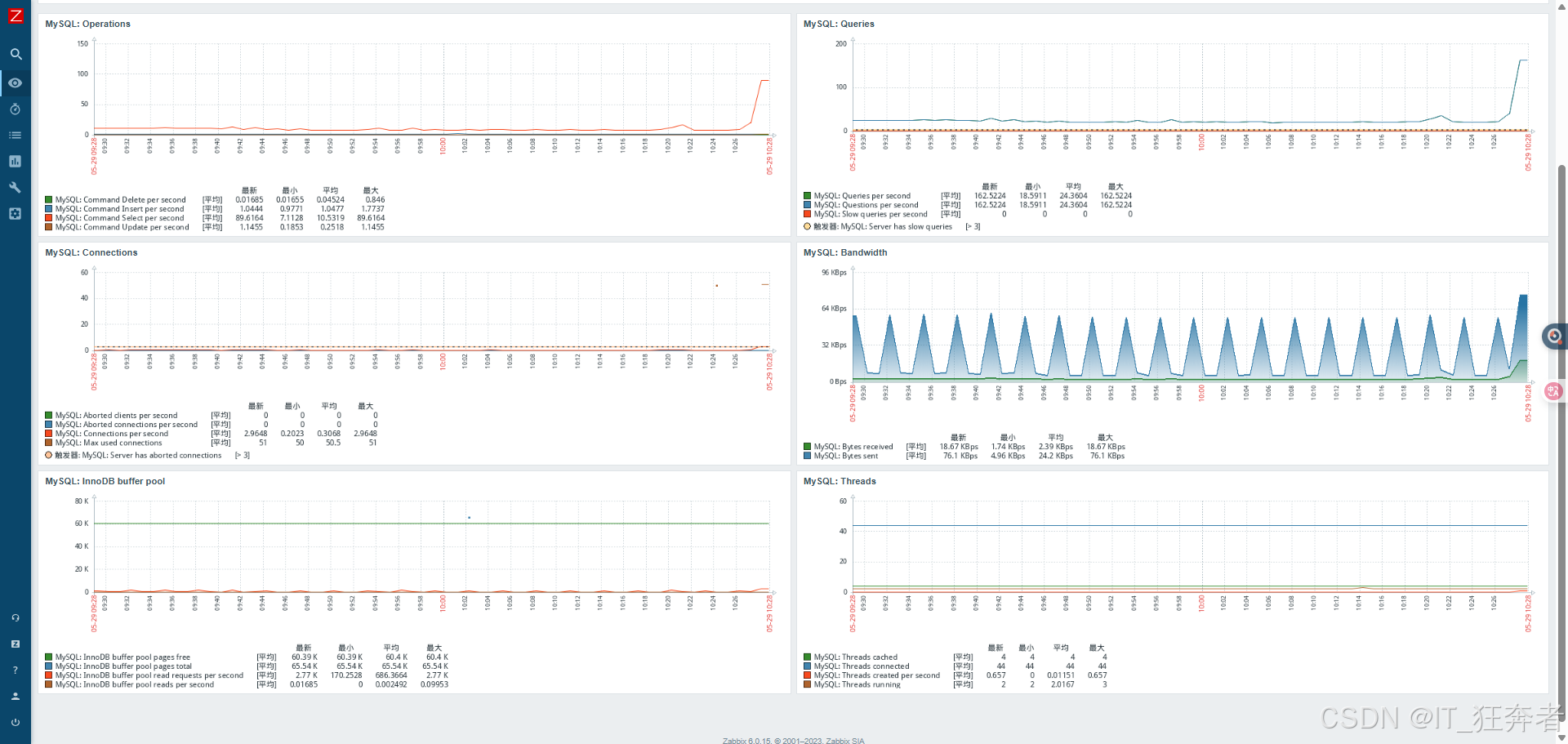Screen dimensions: 1568x744
Task: Open the Monitoring eye icon menu
Action: coord(16,82)
